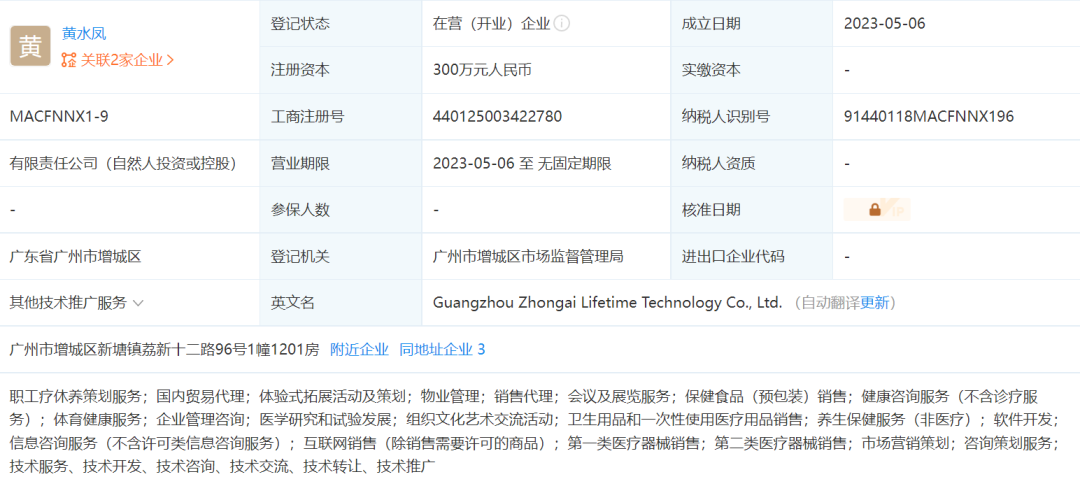Click the 成立日期 label cell

coord(751,23)
